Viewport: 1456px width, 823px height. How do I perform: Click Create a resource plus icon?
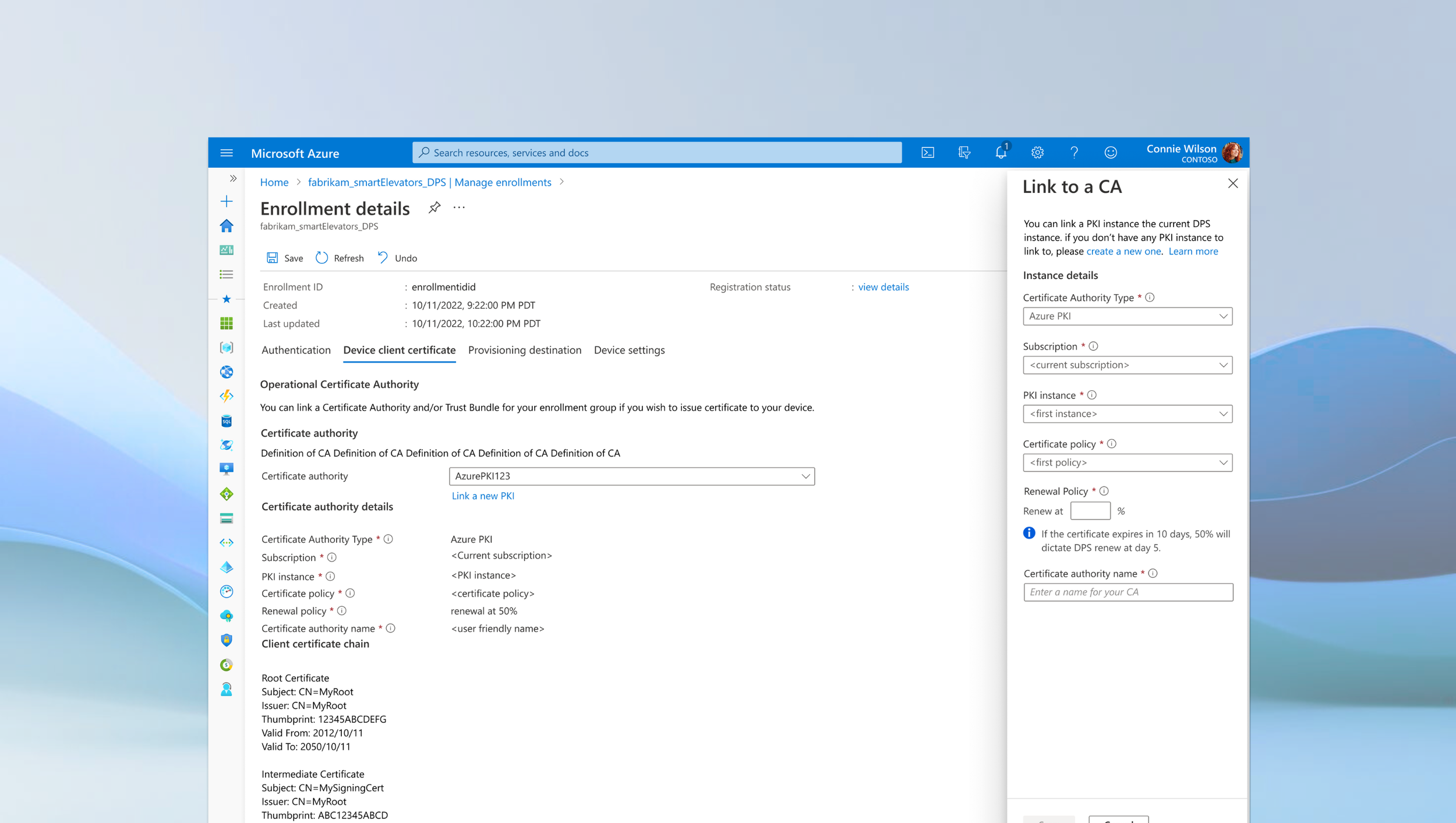(x=227, y=202)
